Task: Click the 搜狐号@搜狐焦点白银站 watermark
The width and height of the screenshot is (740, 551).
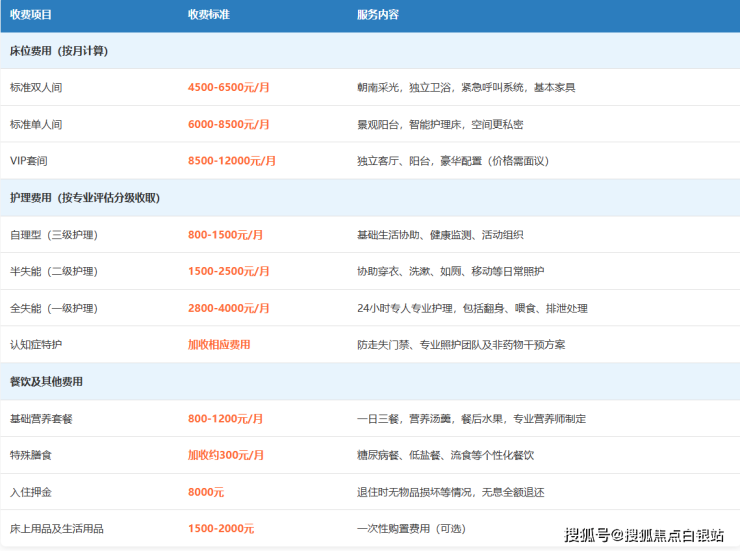Action: point(644,535)
